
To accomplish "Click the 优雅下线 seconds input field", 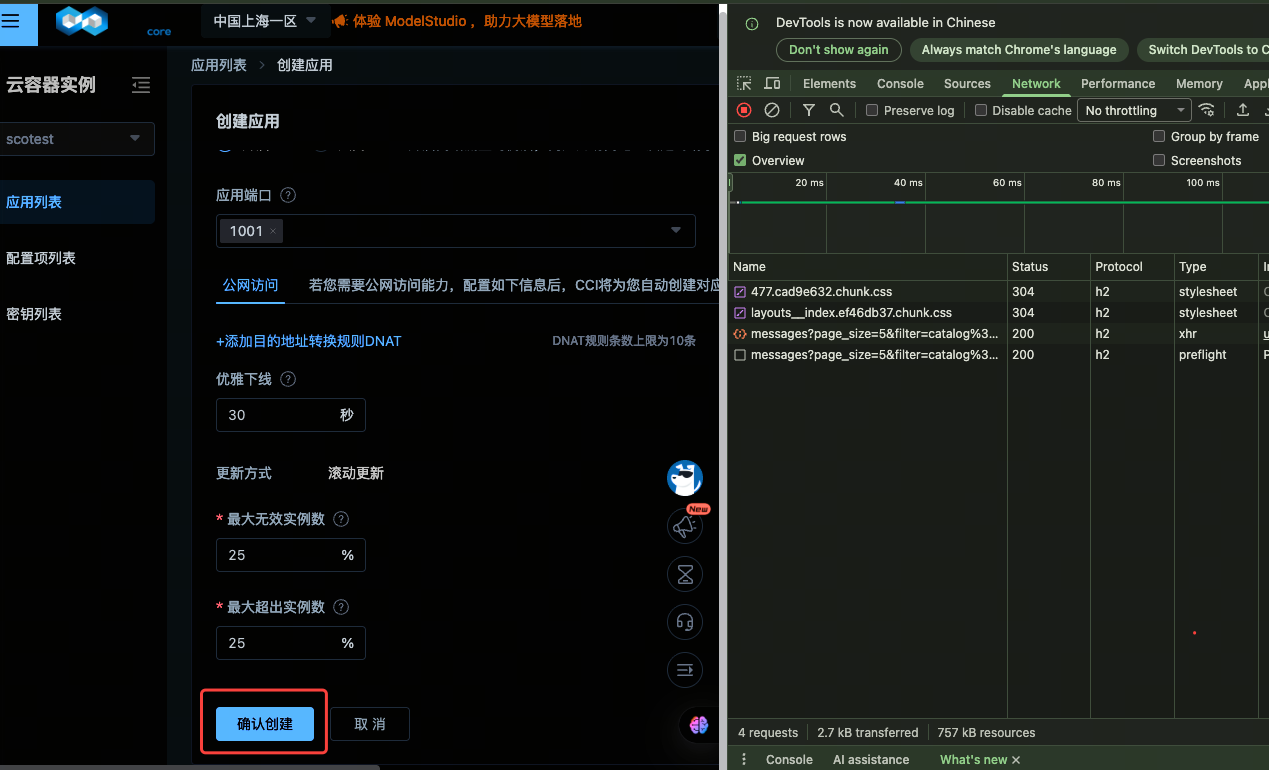I will 277,415.
